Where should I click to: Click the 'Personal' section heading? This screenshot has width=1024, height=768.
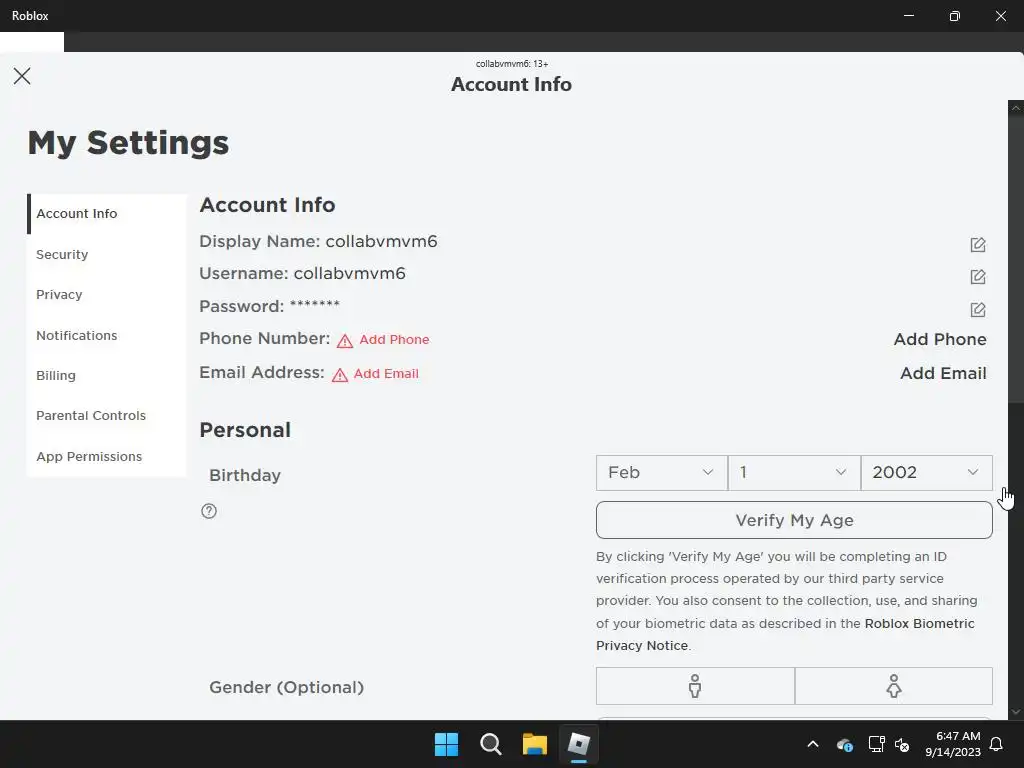(245, 430)
